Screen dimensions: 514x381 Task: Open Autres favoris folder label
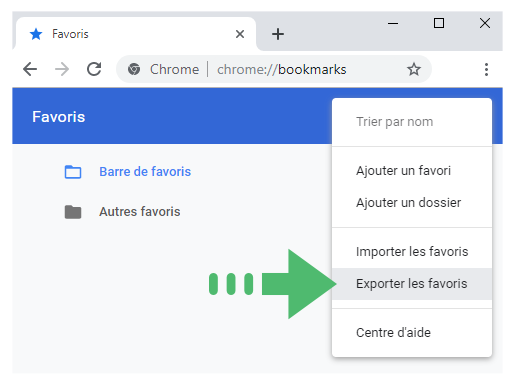140,212
